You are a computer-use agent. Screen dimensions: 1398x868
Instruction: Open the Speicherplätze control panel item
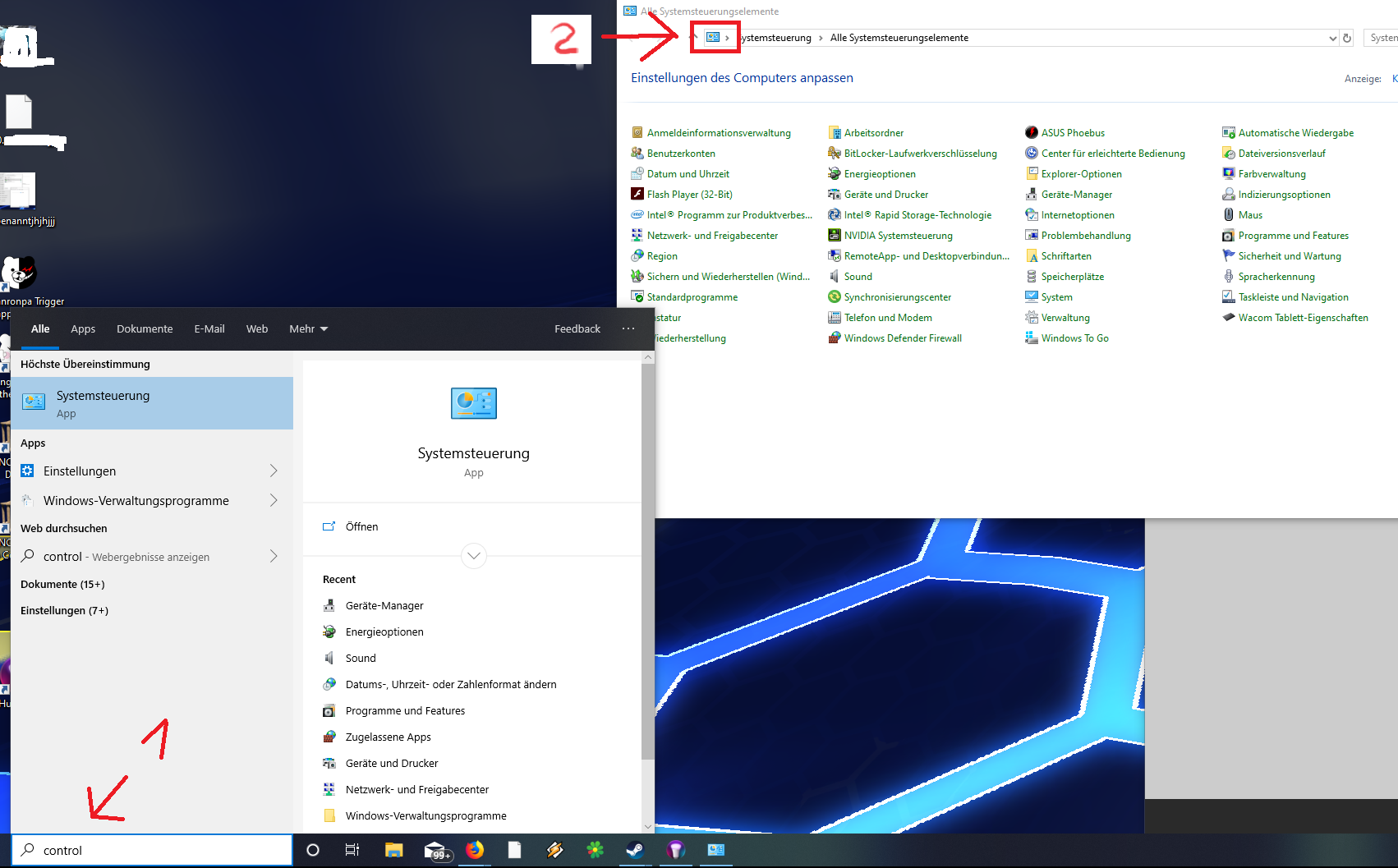tap(1073, 277)
